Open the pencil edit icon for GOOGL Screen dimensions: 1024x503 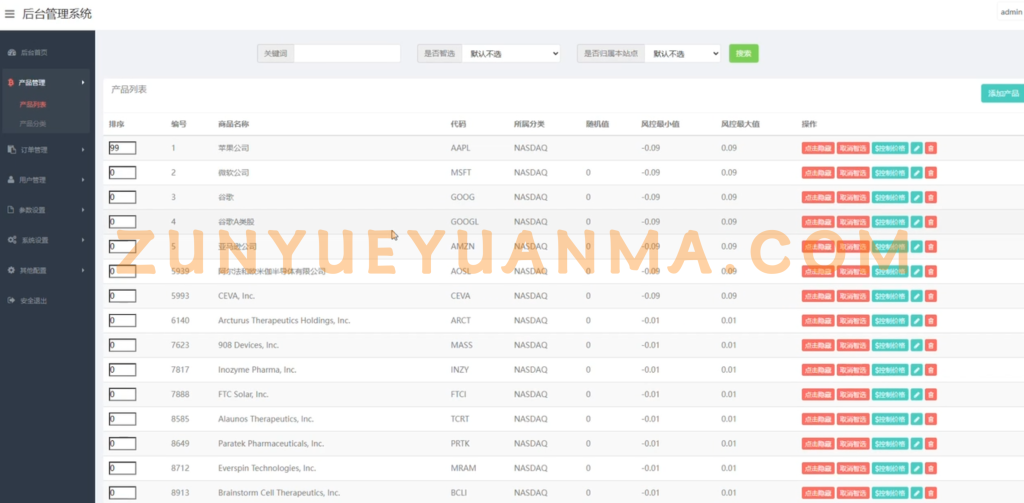point(917,222)
